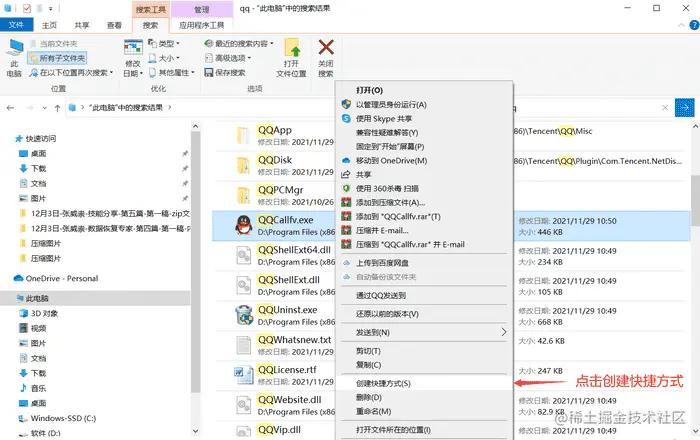Image resolution: width=700 pixels, height=440 pixels.
Task: Select QQDisk folder icon
Action: [x=244, y=166]
